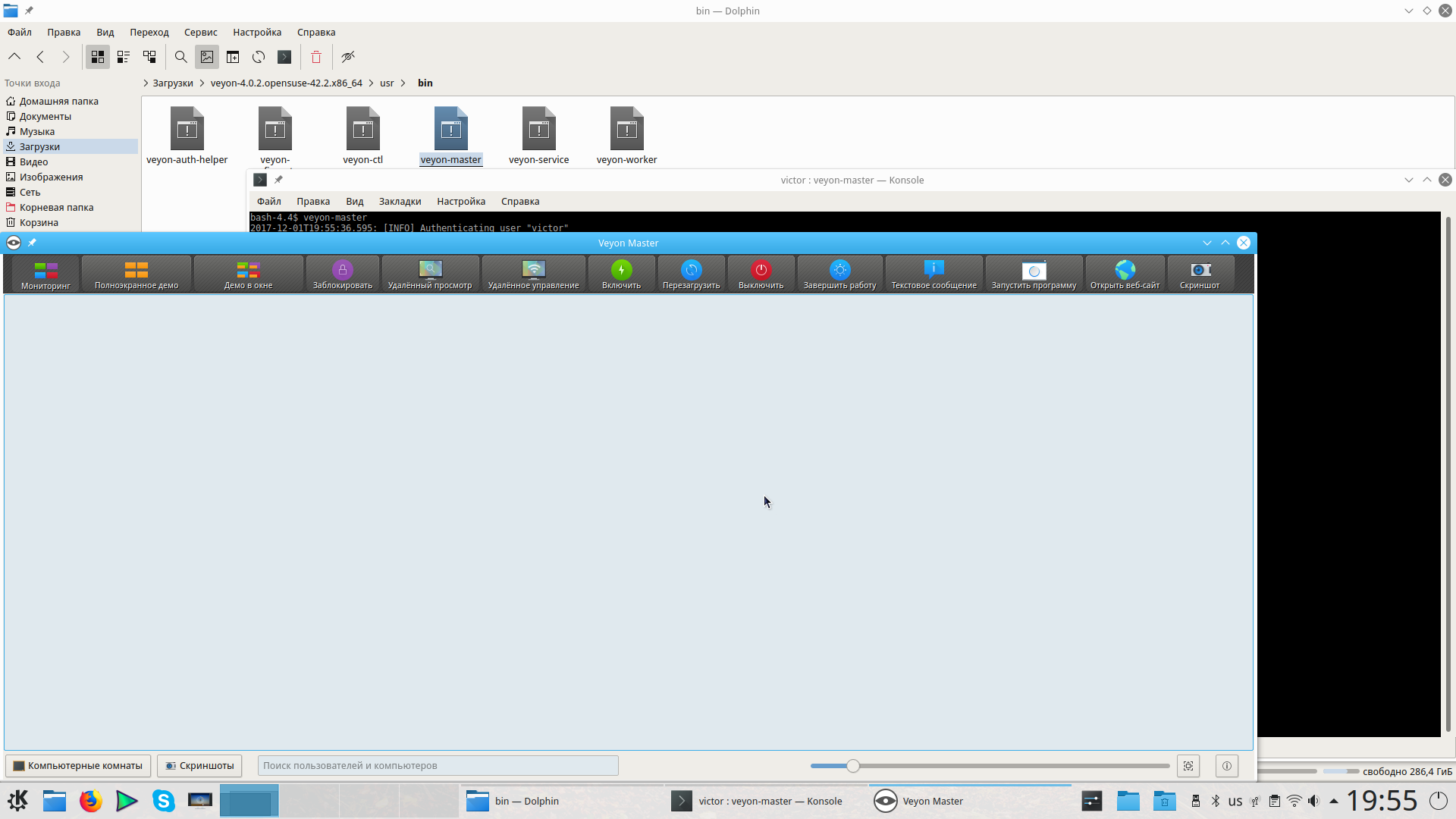
Task: Click the red Выключить power-off icon
Action: point(761,274)
